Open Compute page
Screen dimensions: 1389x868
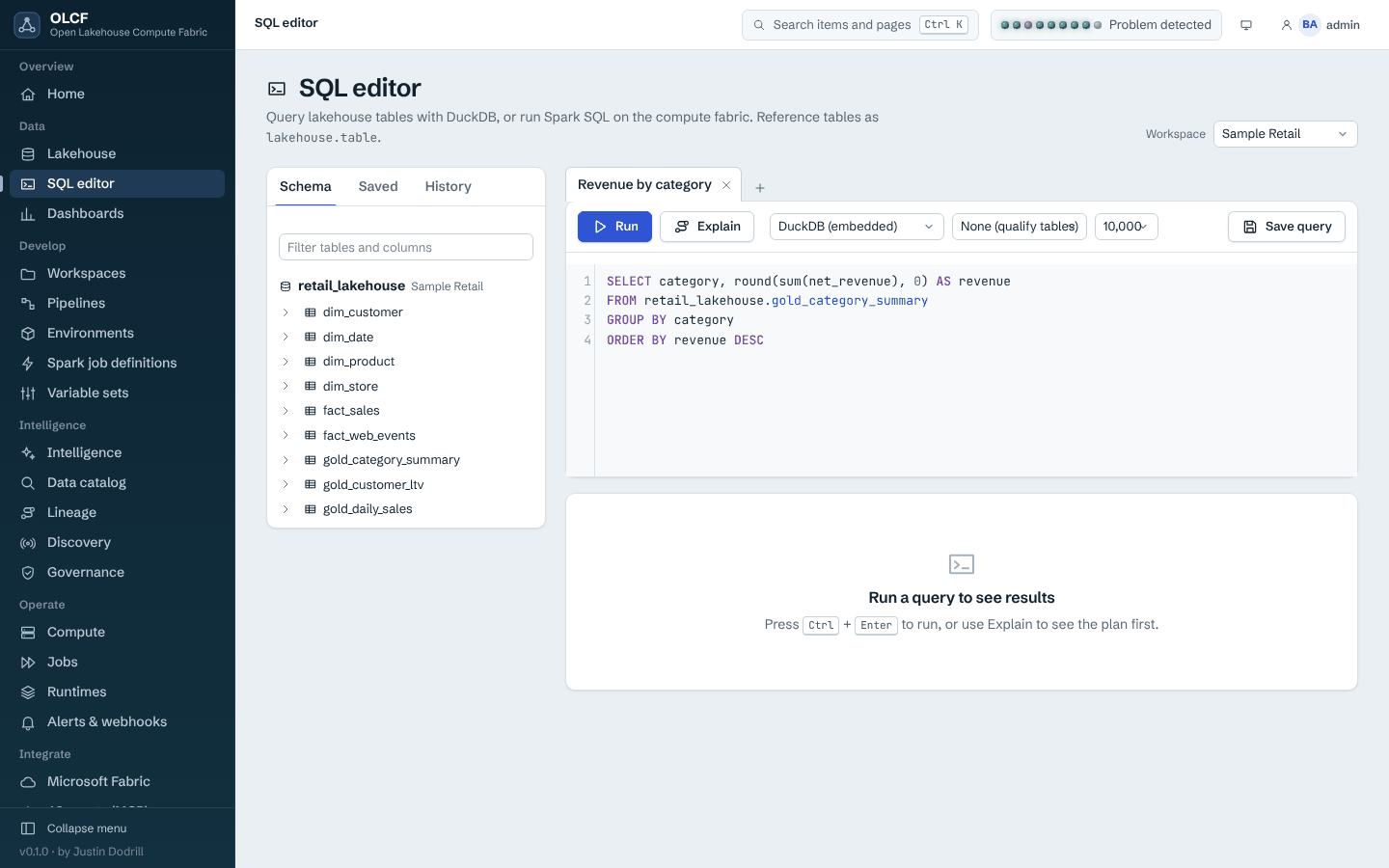tap(117, 632)
